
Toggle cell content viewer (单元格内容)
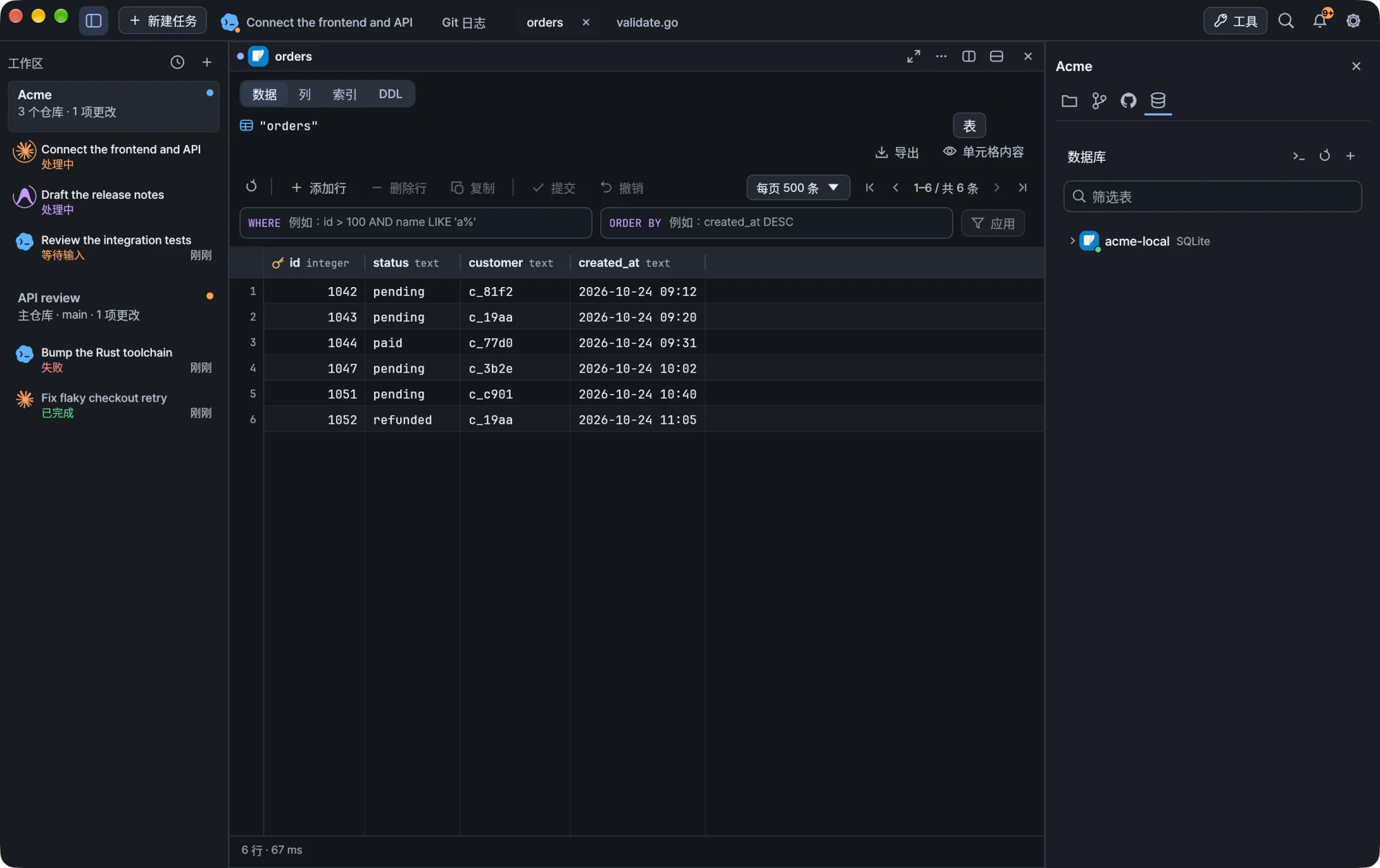point(983,152)
